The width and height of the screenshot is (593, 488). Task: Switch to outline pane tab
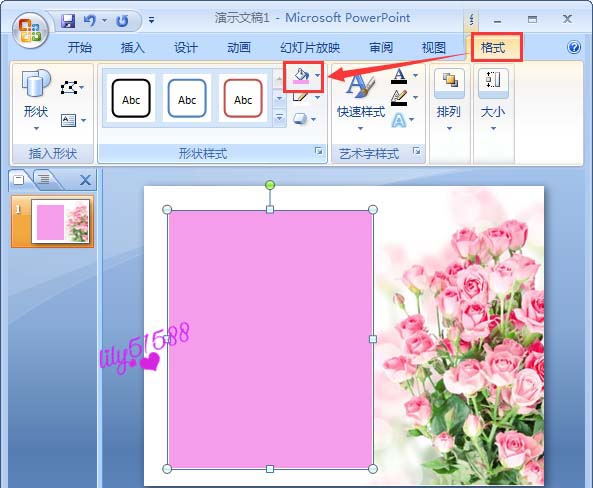click(45, 179)
